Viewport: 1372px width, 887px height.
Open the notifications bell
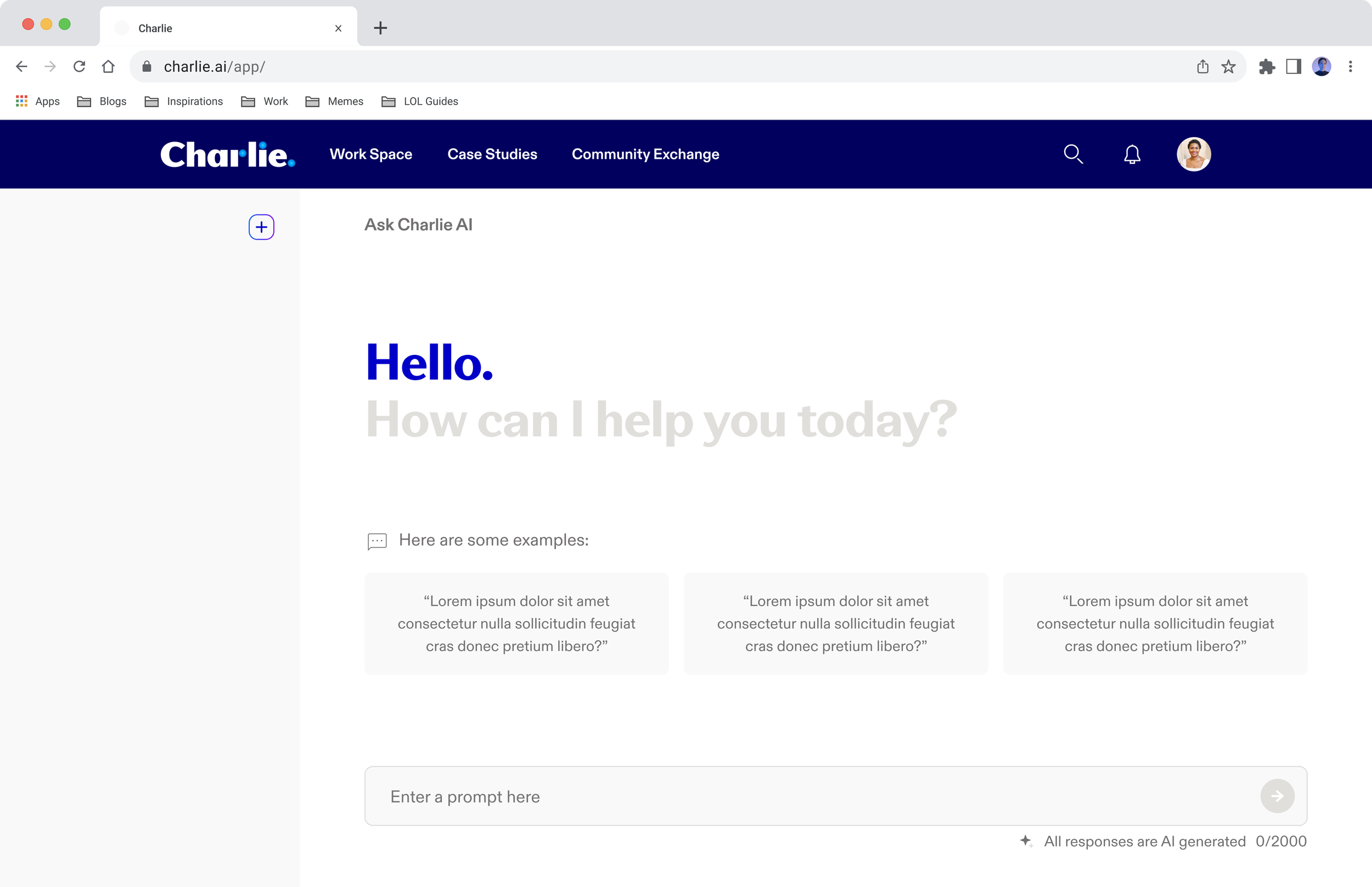point(1132,154)
